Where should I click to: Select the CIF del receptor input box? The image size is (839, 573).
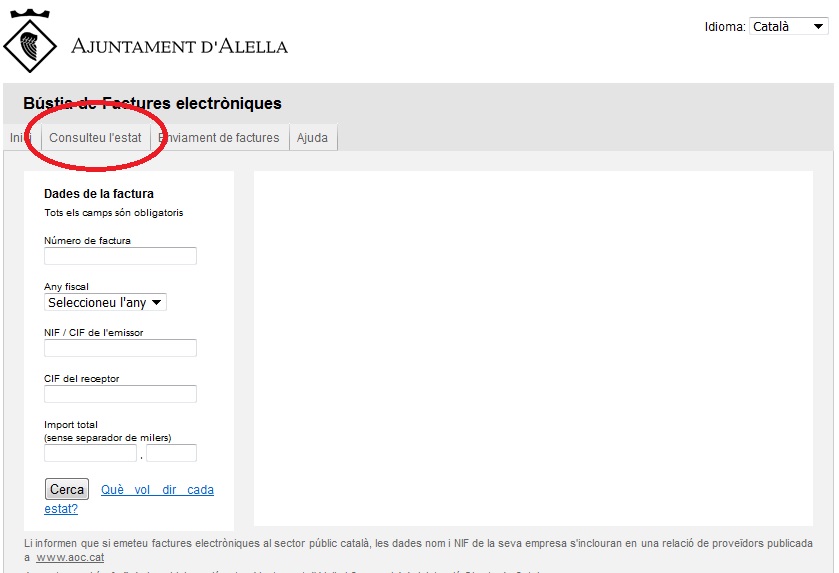120,394
